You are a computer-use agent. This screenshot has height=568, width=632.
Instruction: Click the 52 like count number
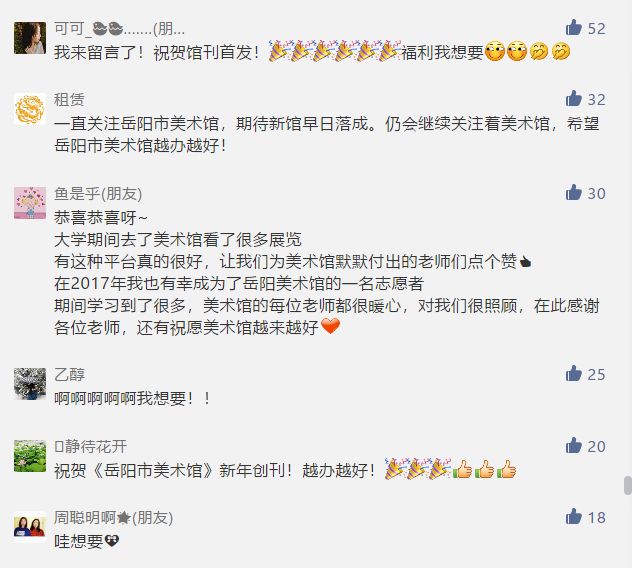(x=597, y=29)
